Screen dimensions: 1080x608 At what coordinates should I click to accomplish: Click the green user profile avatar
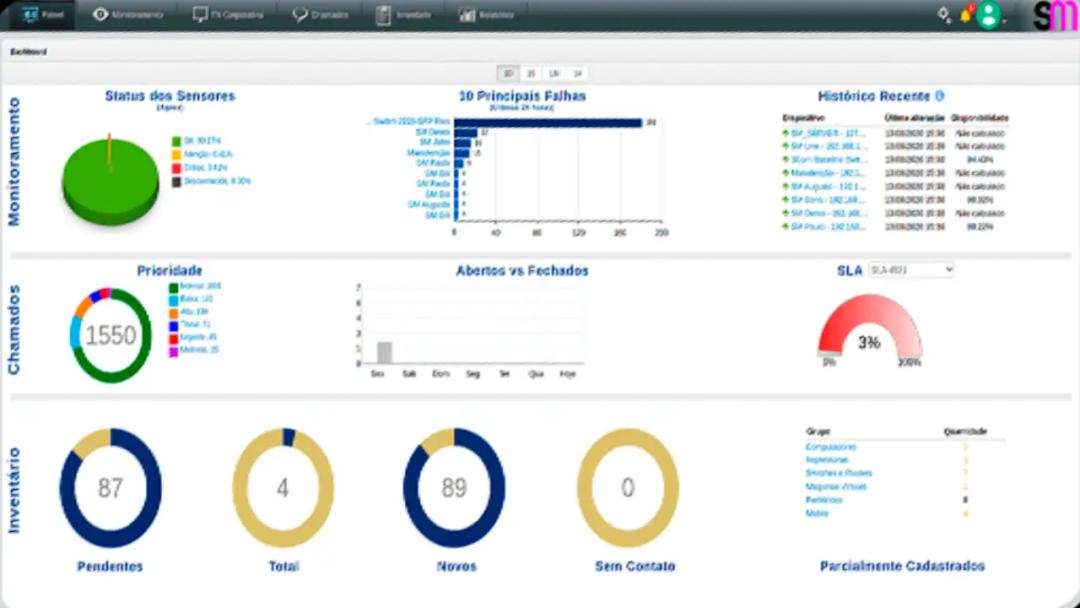pyautogui.click(x=989, y=16)
